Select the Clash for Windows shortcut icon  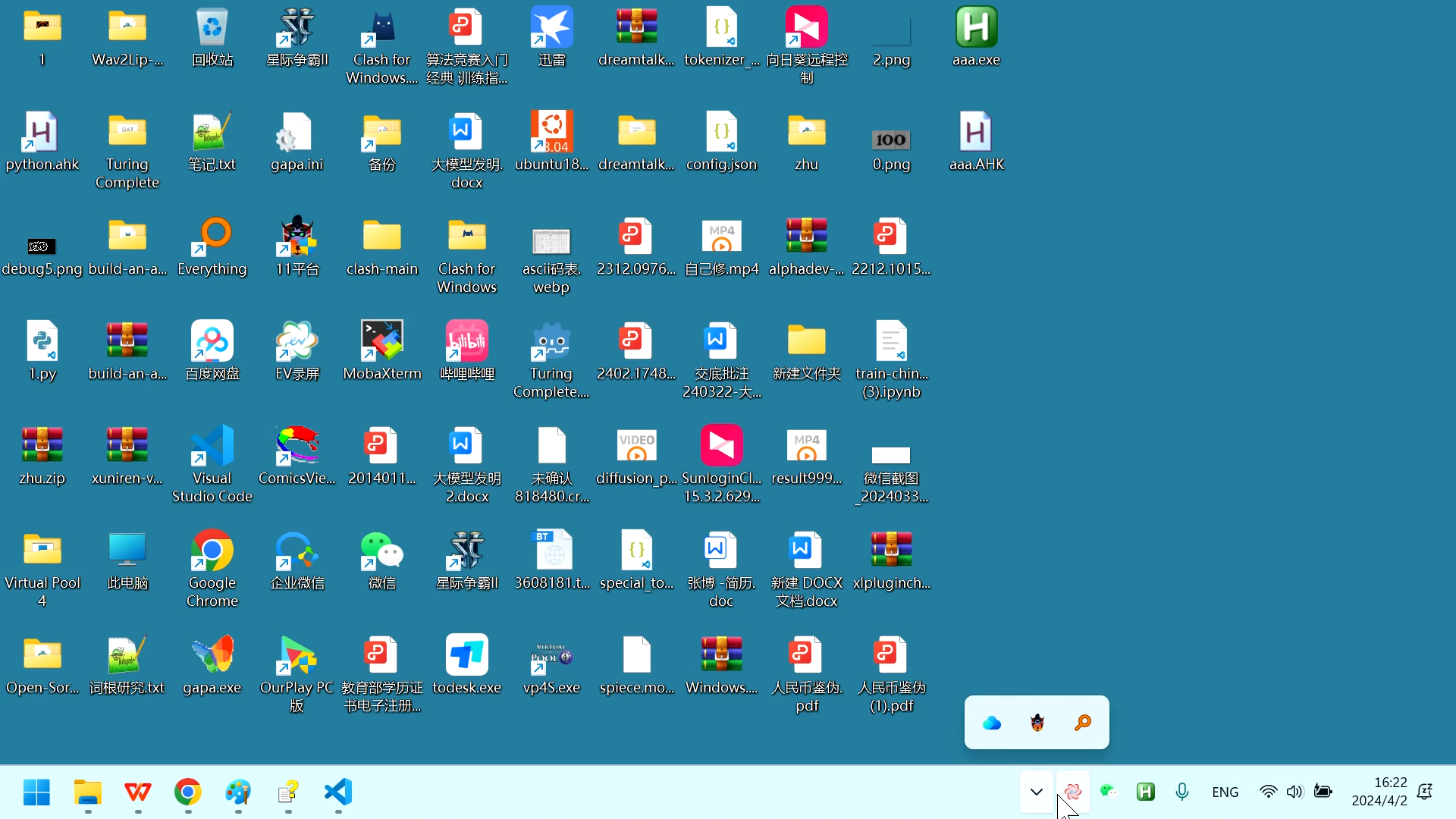tap(382, 29)
